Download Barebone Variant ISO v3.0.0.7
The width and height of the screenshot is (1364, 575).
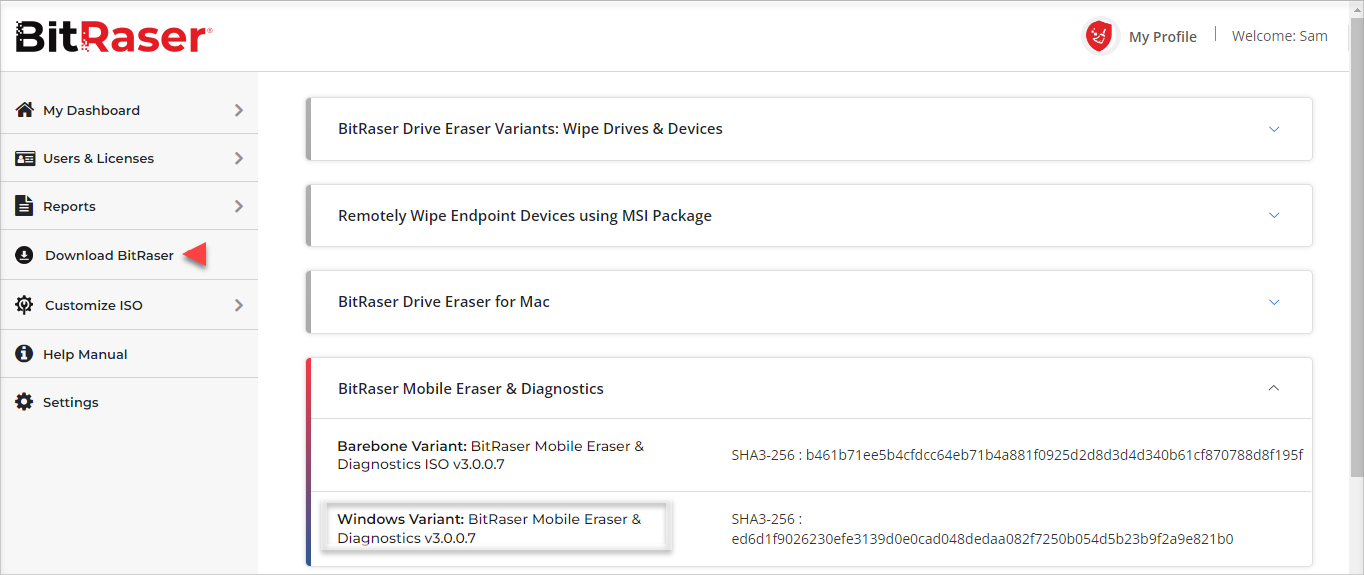(491, 455)
